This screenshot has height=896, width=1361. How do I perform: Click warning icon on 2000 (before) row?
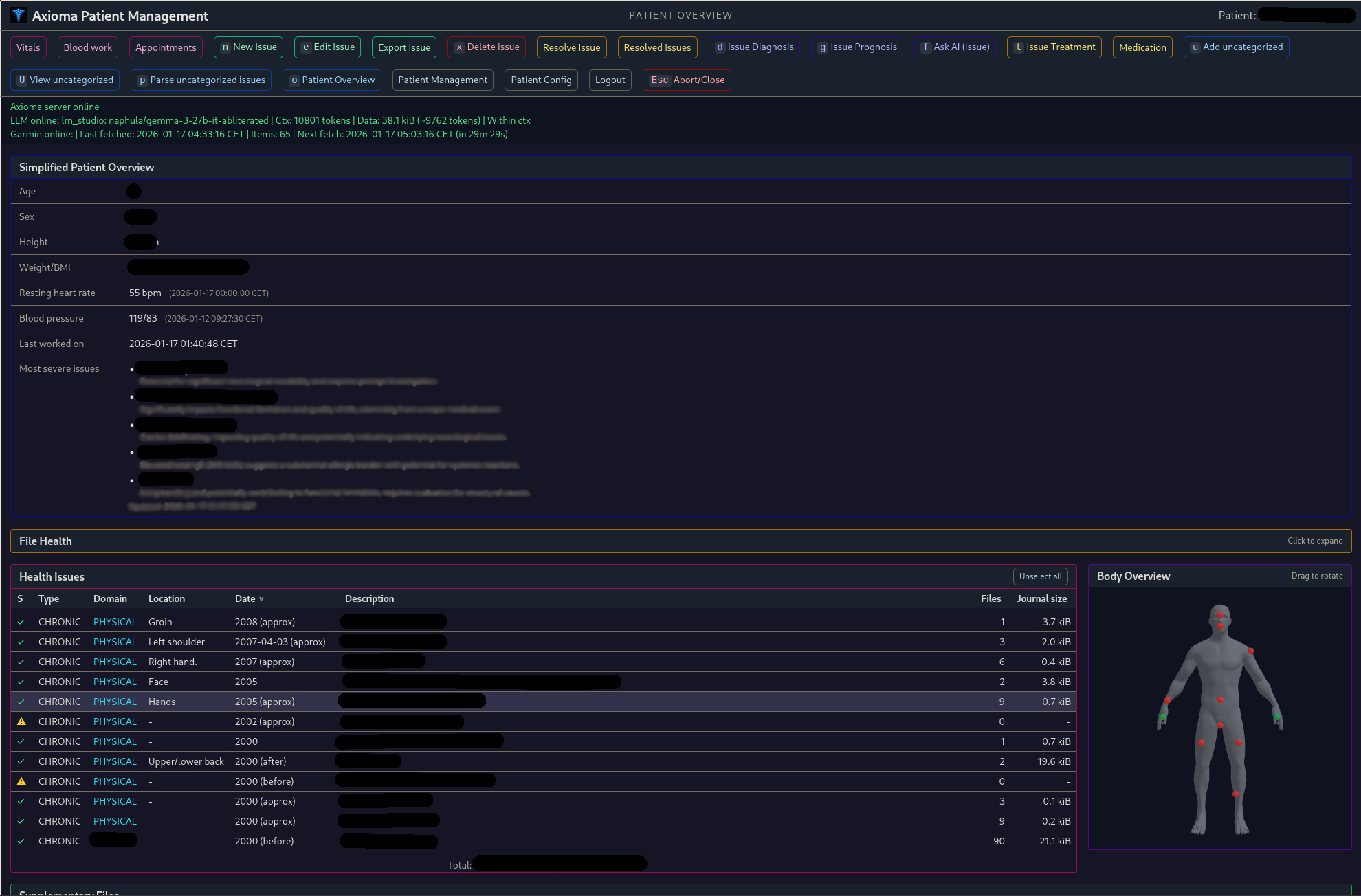[x=21, y=781]
